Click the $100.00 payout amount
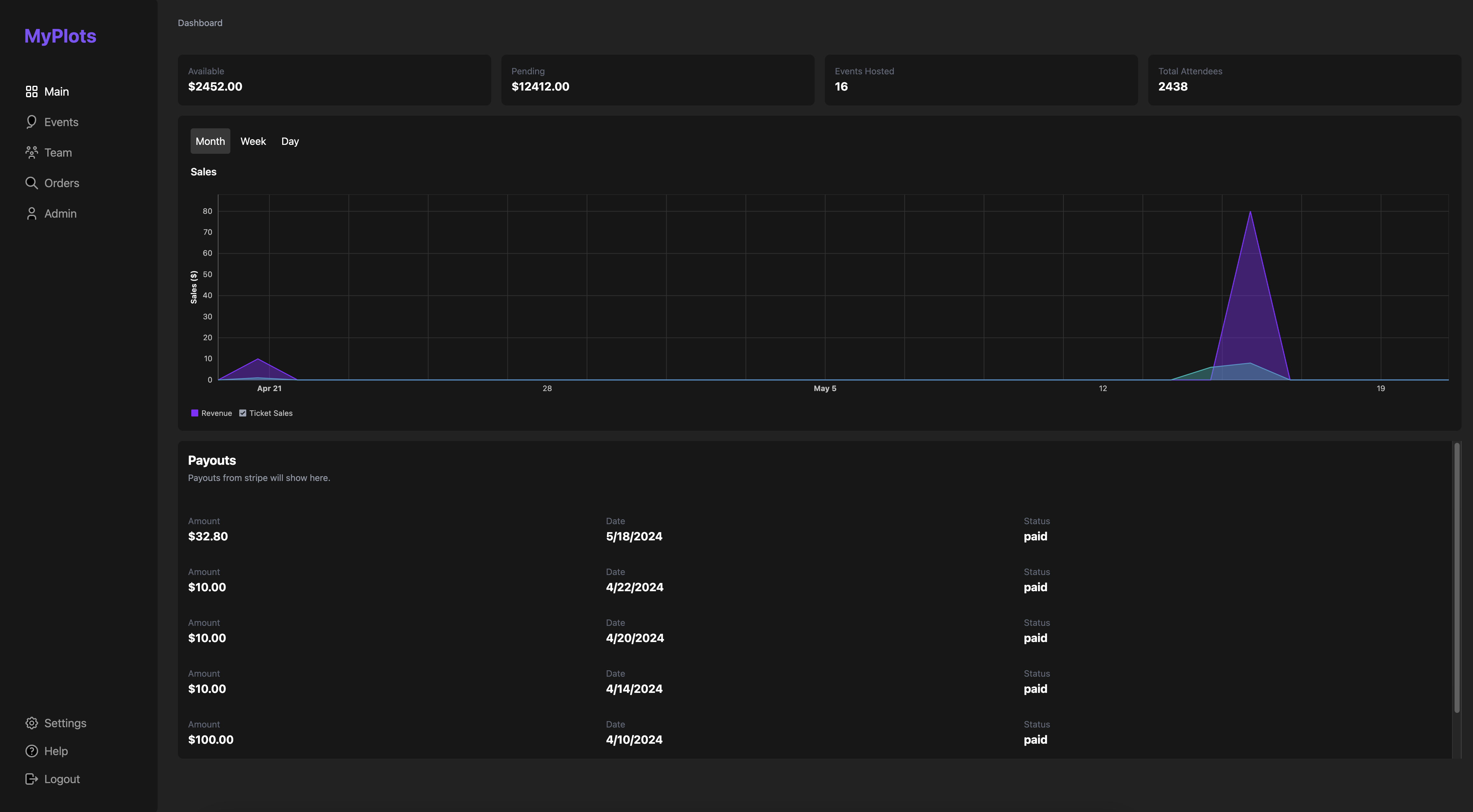Image resolution: width=1473 pixels, height=812 pixels. click(211, 739)
